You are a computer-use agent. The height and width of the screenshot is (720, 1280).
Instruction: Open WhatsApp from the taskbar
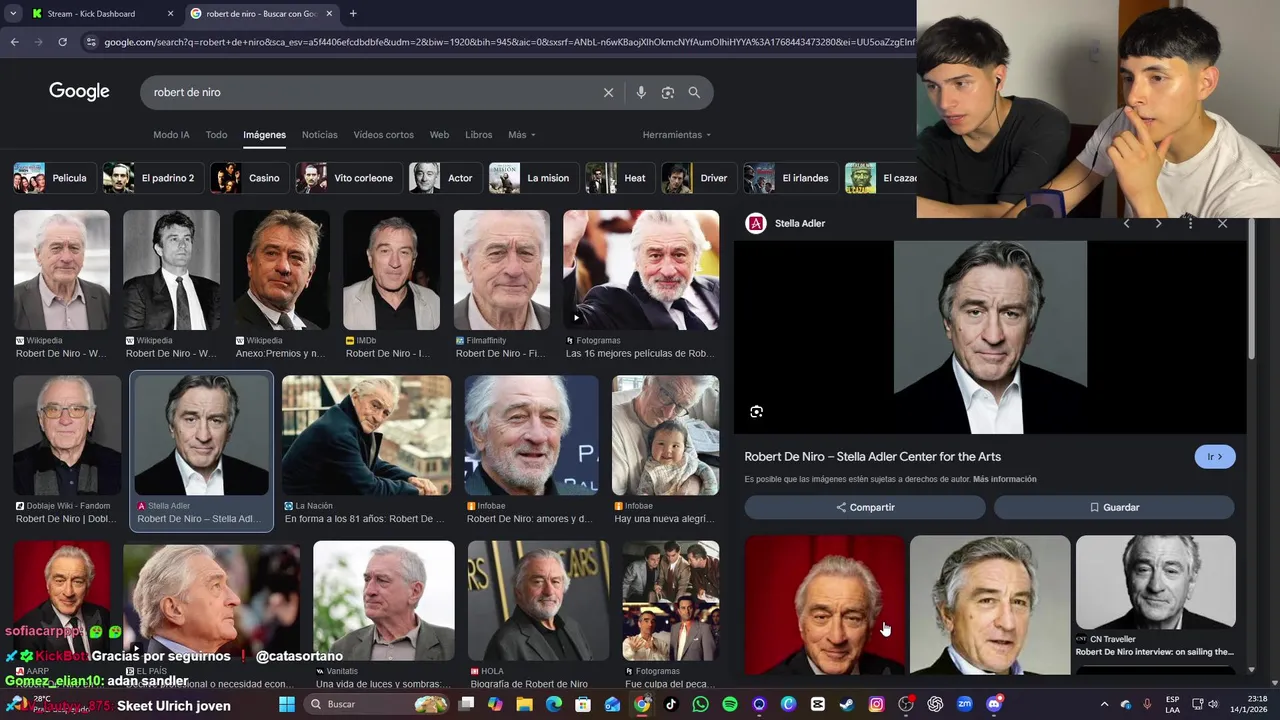click(x=700, y=704)
